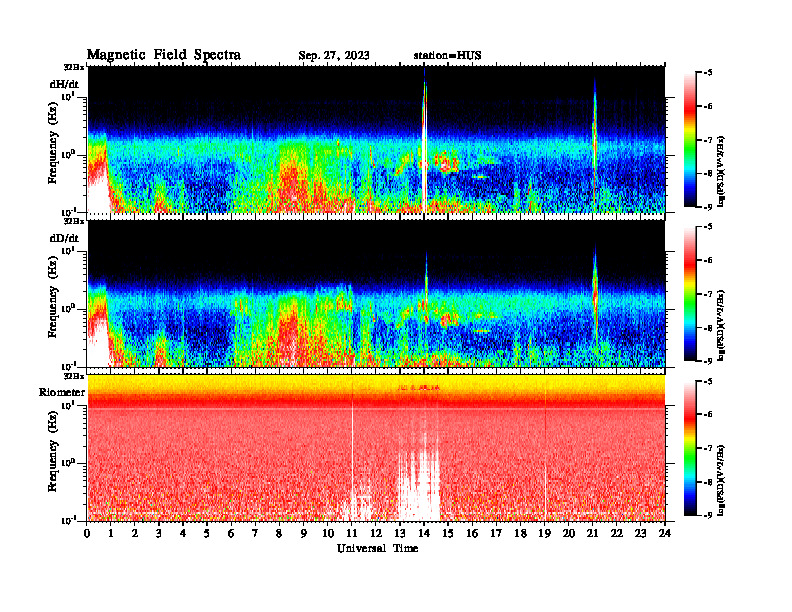Select the Riometer panel label

click(62, 392)
